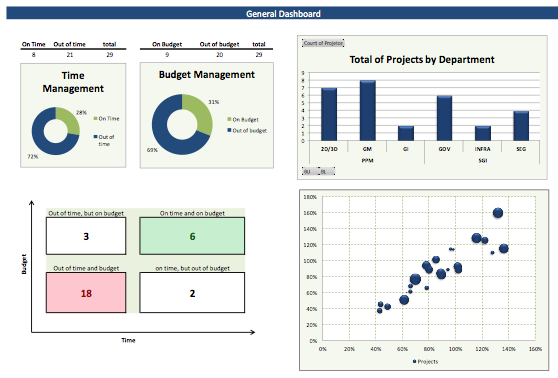Screen dimensions: 558x378
Task: Open the BU pivot field filter
Action: click(x=310, y=172)
